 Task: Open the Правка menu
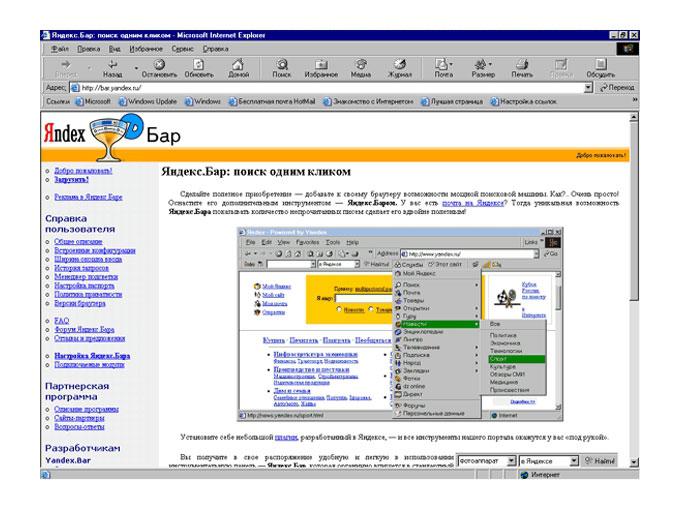[88, 49]
